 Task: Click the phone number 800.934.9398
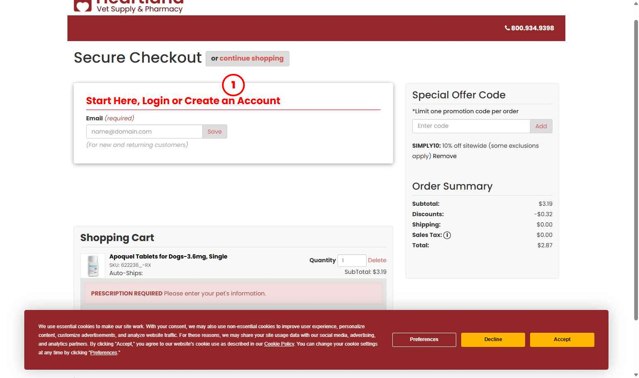[x=529, y=28]
